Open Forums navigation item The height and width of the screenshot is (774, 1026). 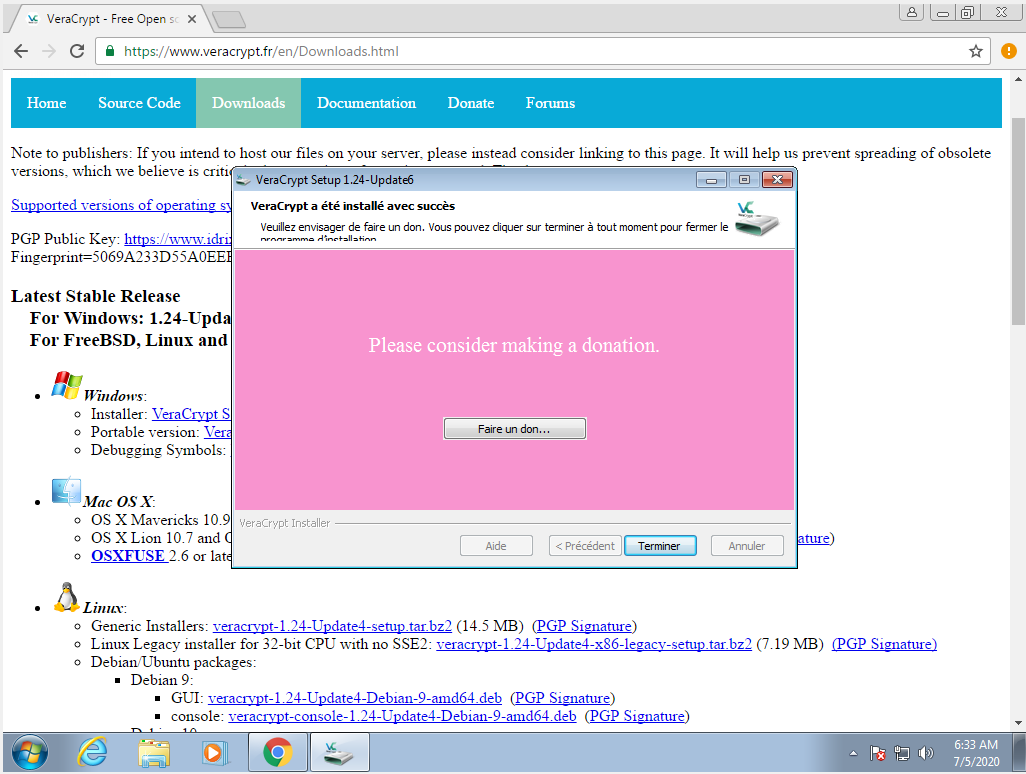click(550, 103)
